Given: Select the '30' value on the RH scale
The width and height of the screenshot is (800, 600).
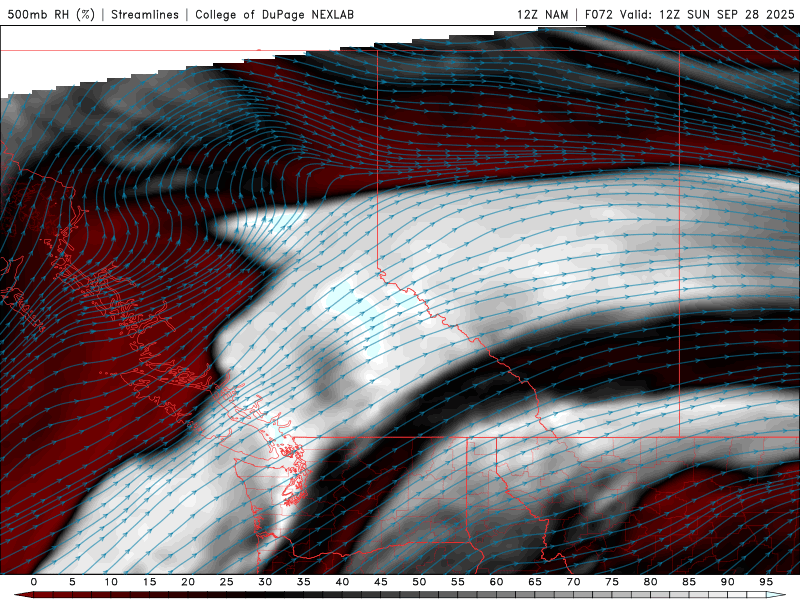Looking at the screenshot, I should [265, 582].
